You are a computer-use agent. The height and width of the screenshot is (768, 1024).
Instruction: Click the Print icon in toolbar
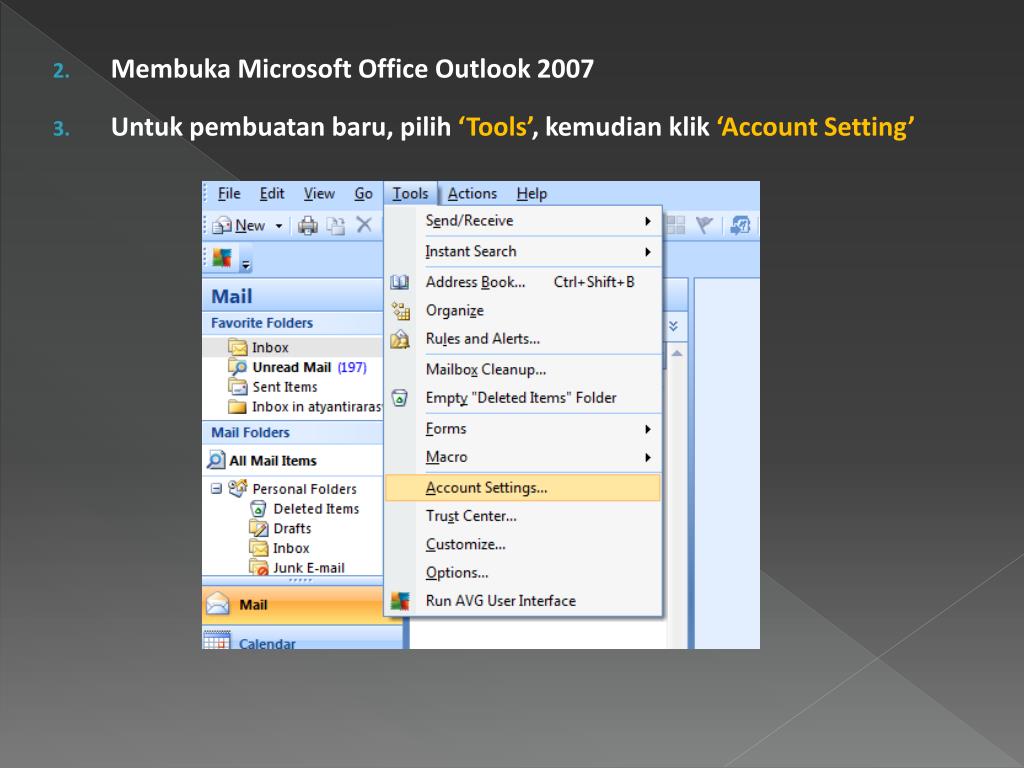coord(308,226)
